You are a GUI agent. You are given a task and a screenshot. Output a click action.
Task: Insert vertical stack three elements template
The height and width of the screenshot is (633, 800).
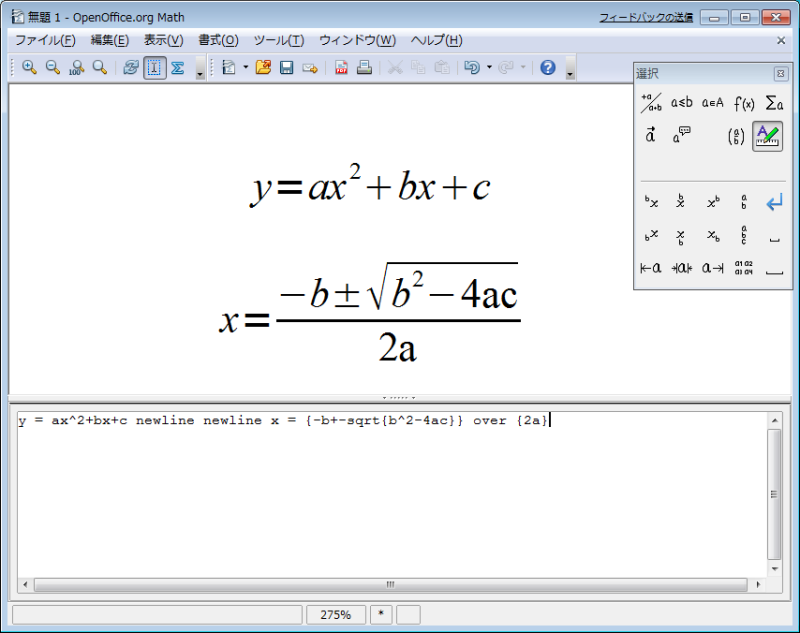click(x=744, y=235)
